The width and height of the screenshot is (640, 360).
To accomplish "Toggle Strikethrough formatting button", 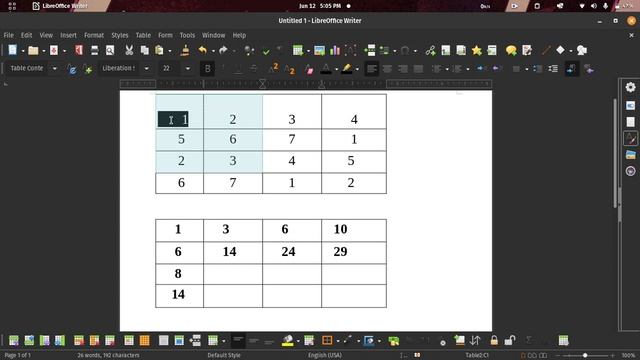I will pos(254,69).
